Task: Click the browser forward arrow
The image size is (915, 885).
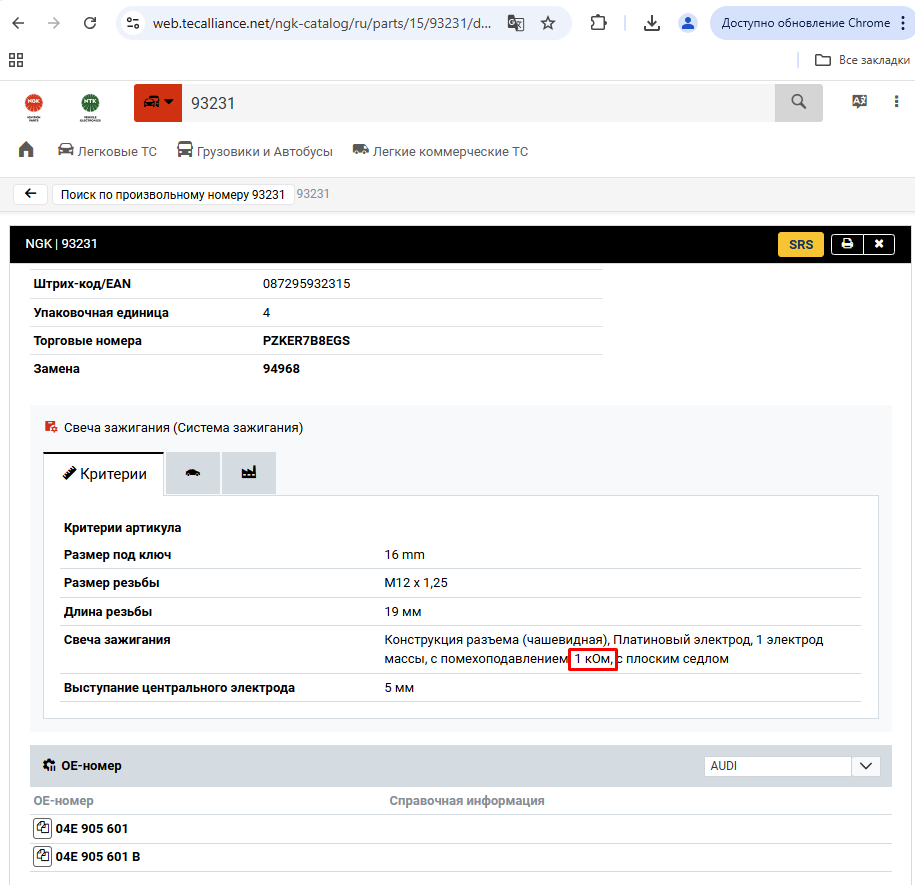Action: [x=54, y=23]
